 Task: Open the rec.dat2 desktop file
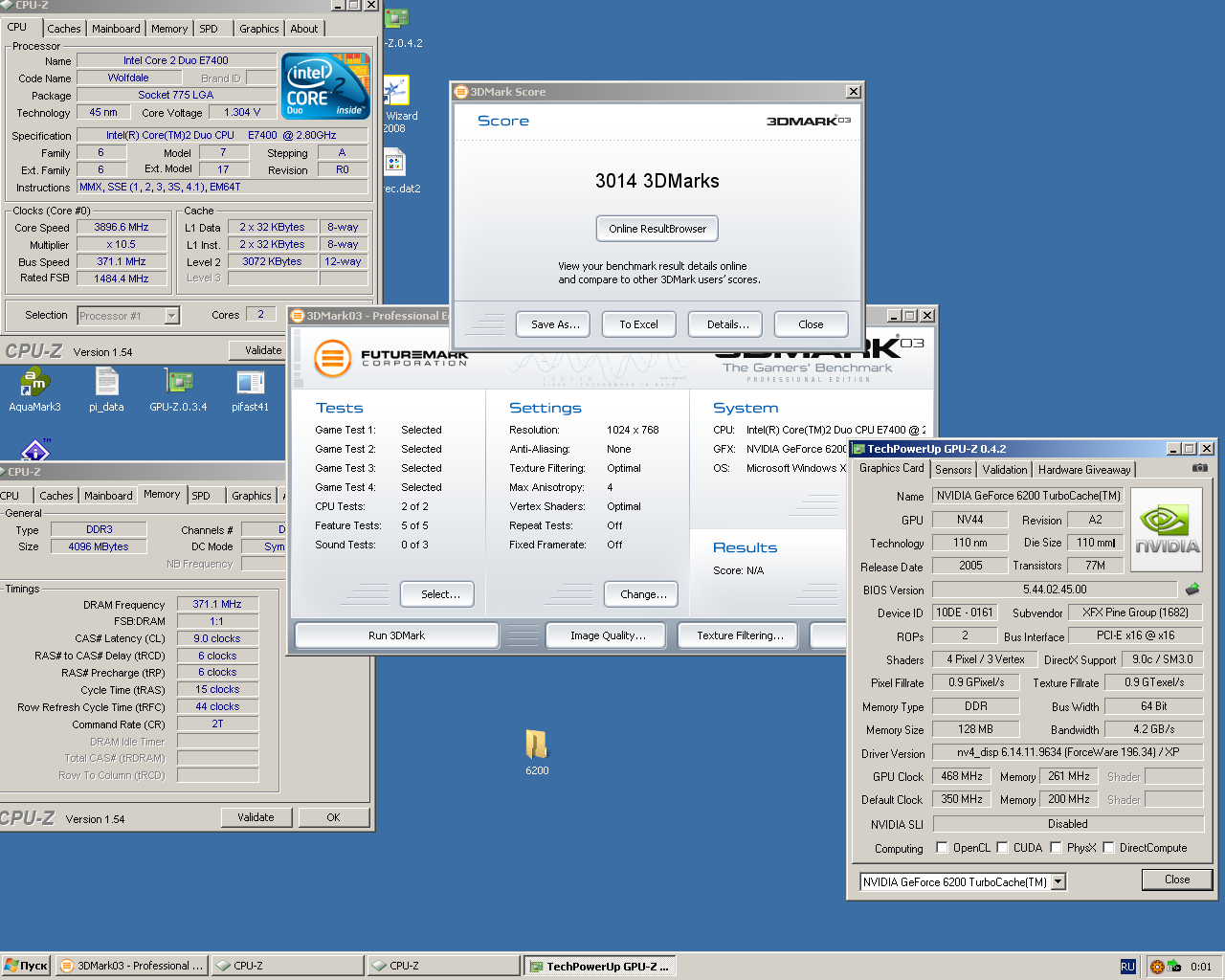(396, 171)
